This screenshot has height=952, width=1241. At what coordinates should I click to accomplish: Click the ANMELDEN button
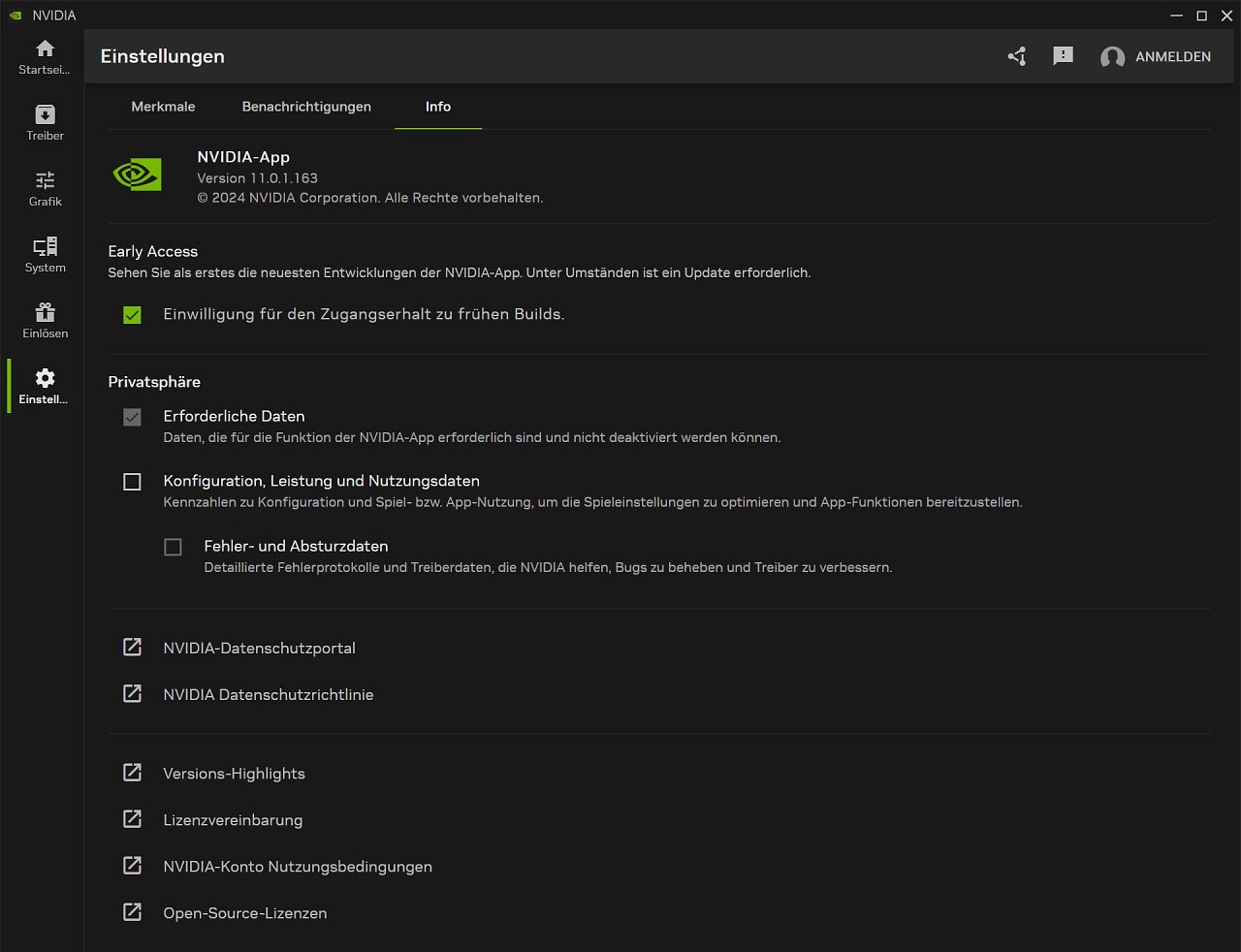click(1173, 57)
